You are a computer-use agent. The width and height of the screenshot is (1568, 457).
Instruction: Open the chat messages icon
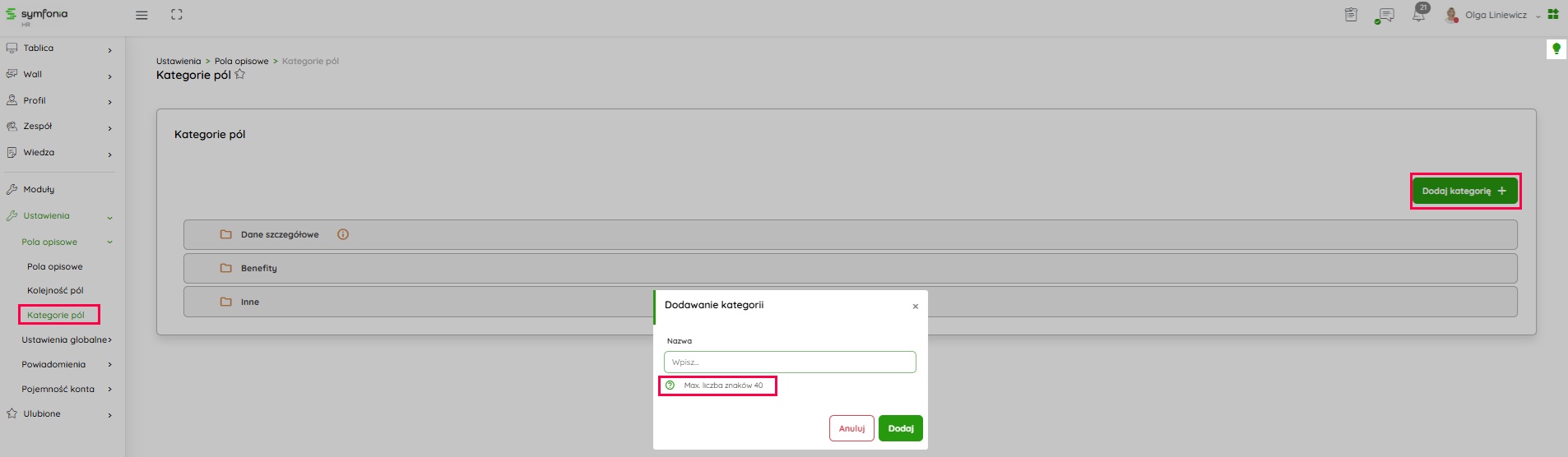pos(1385,16)
